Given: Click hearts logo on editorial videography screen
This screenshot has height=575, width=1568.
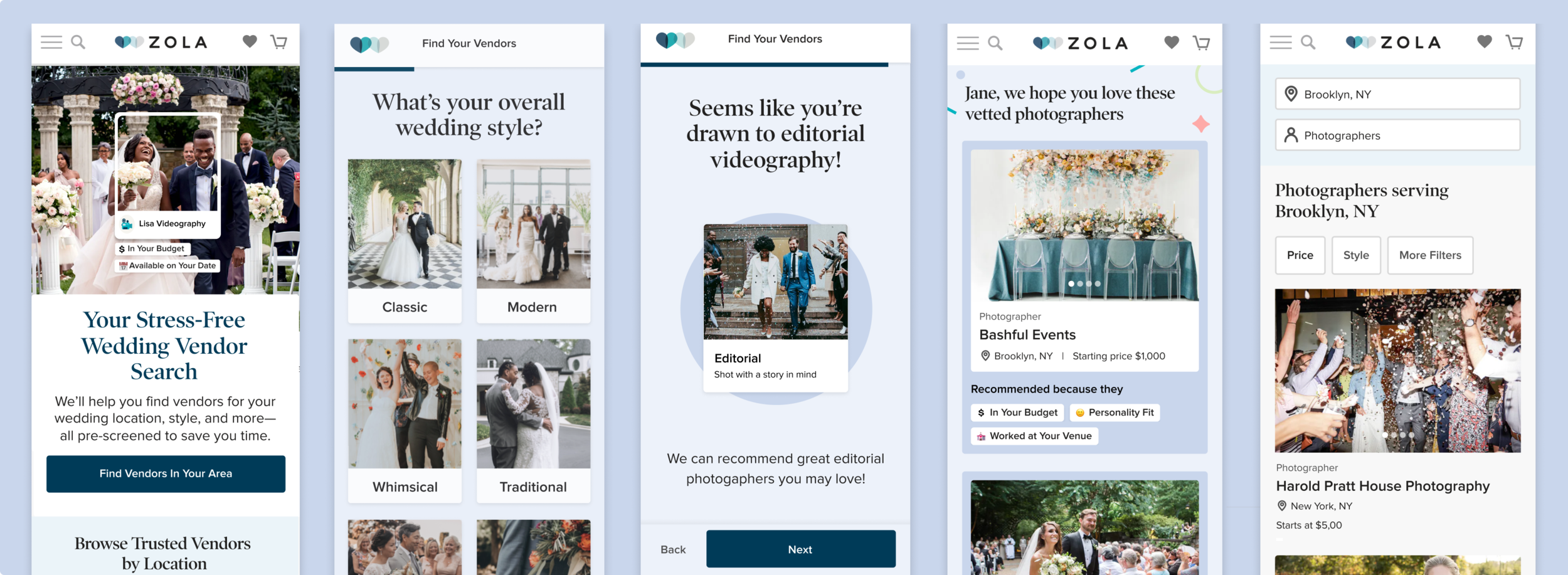Looking at the screenshot, I should tap(675, 40).
